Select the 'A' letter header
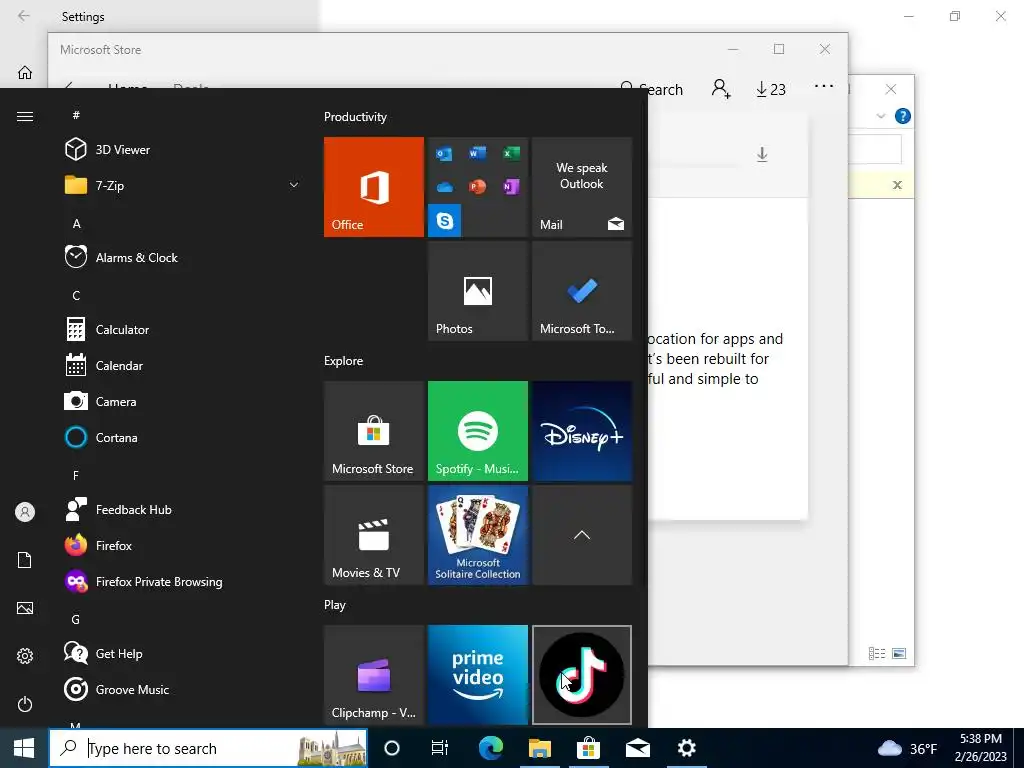Viewport: 1024px width, 768px height. point(76,223)
